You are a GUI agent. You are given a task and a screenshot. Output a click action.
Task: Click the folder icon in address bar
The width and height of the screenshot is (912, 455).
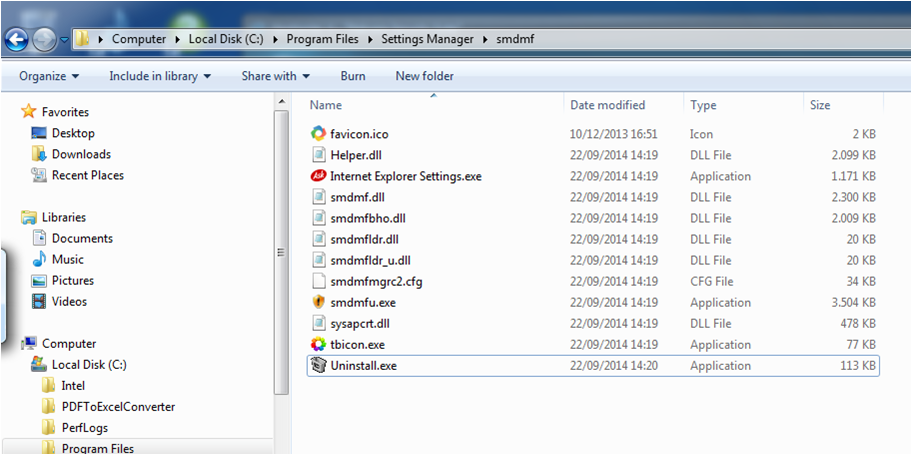coord(83,39)
